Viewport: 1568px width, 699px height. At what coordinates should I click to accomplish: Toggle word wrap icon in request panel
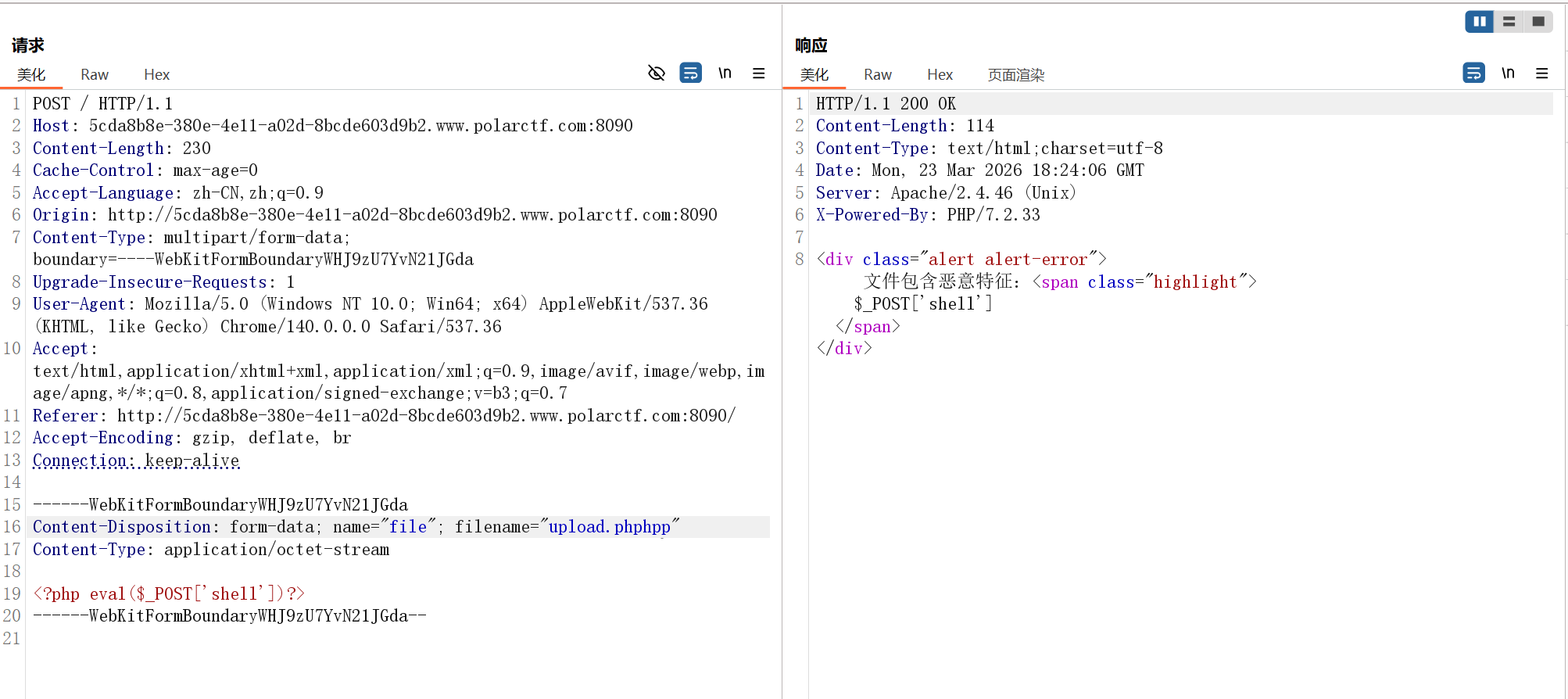(691, 73)
